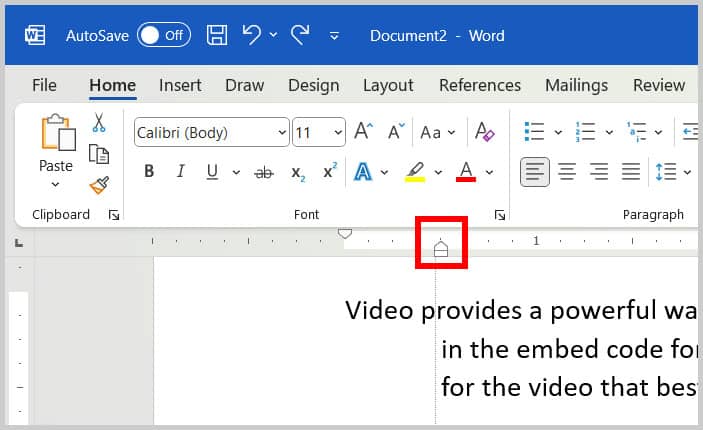The height and width of the screenshot is (430, 703).
Task: Apply the red font color
Action: tap(466, 172)
